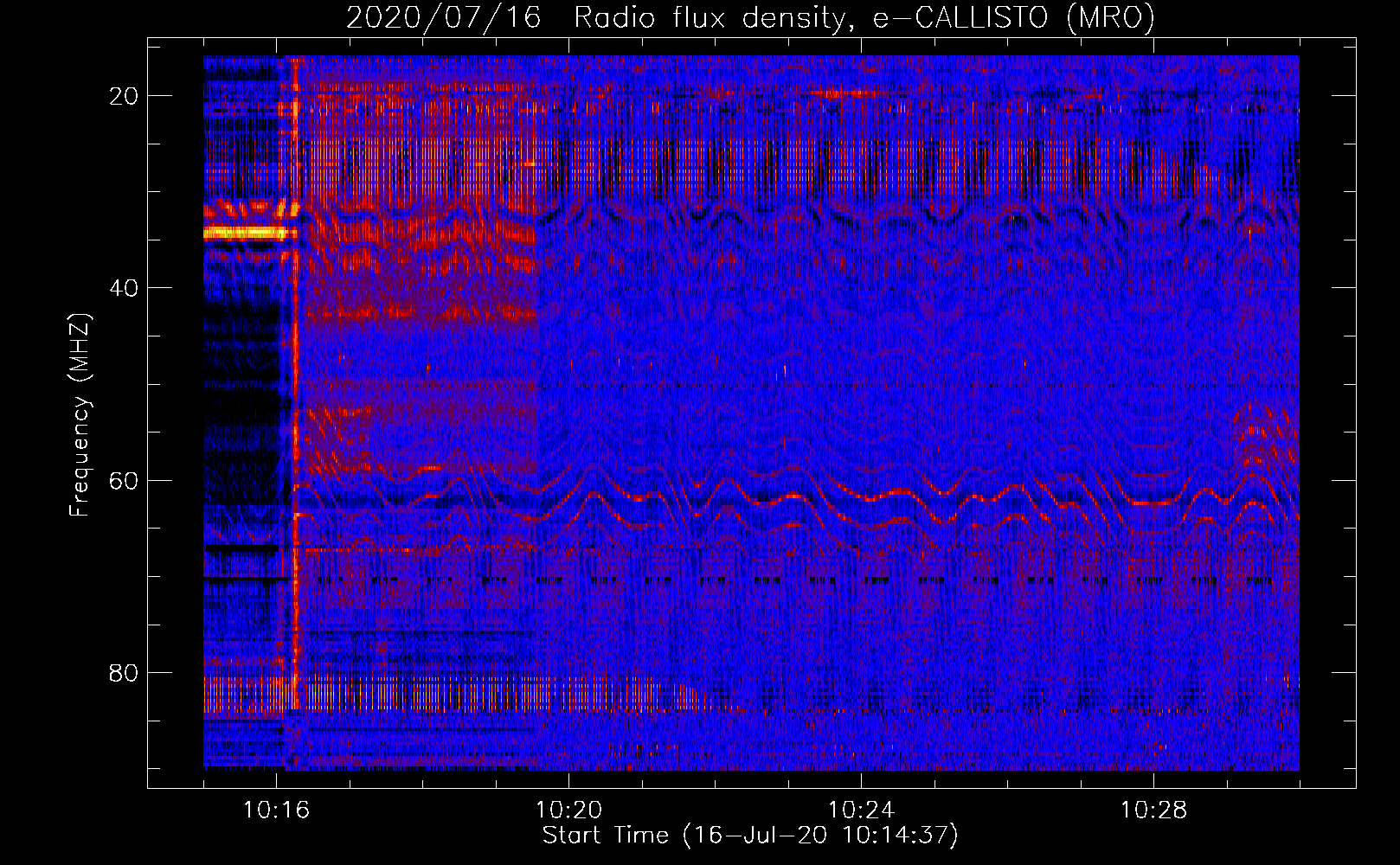Screen dimensions: 1400x865
Task: Click the 'Start Time (16-Jul-20 10:14:37)' label
Action: click(750, 836)
